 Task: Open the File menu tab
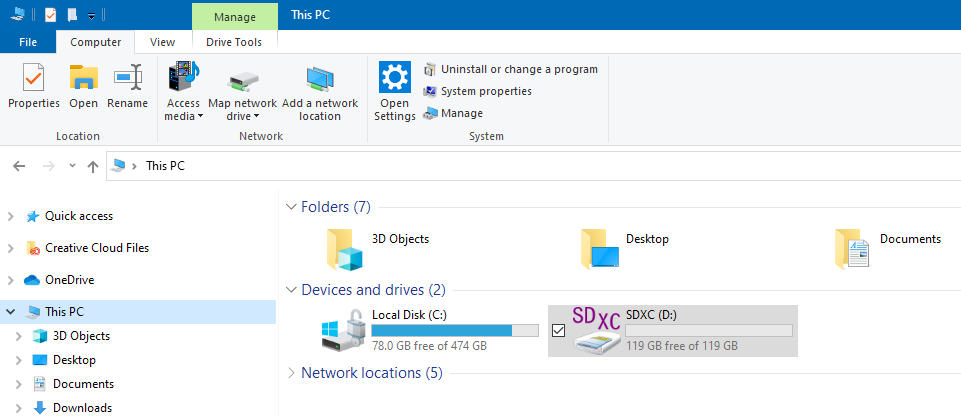[x=28, y=42]
